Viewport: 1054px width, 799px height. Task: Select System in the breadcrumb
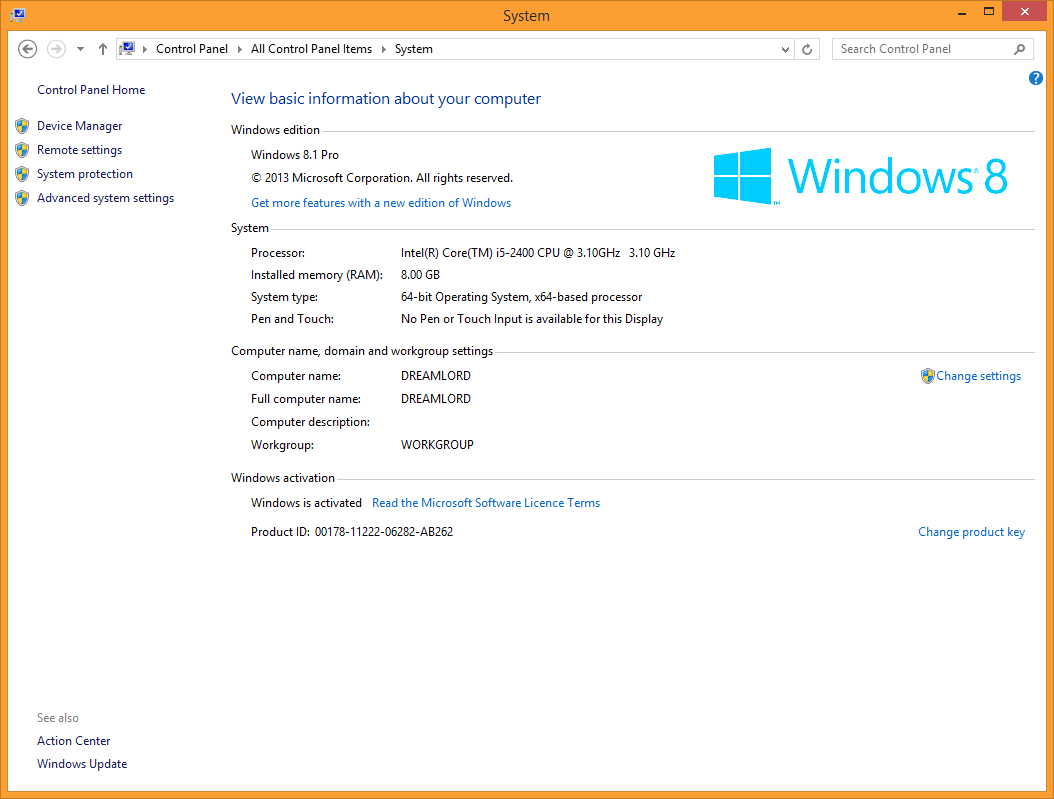click(413, 49)
